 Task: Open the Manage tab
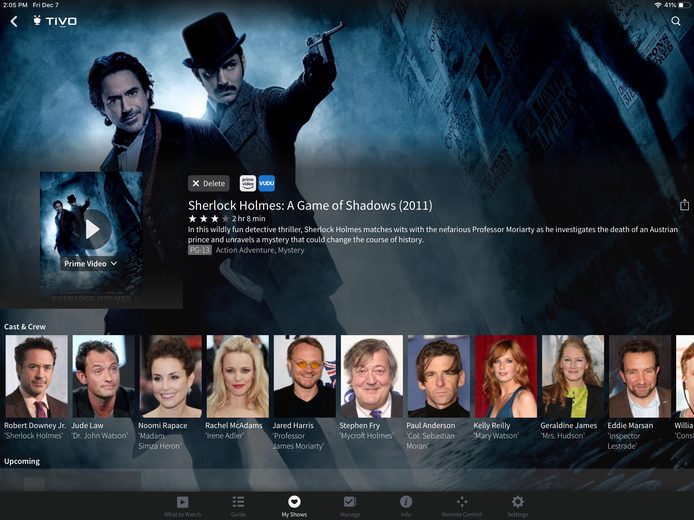pyautogui.click(x=350, y=506)
